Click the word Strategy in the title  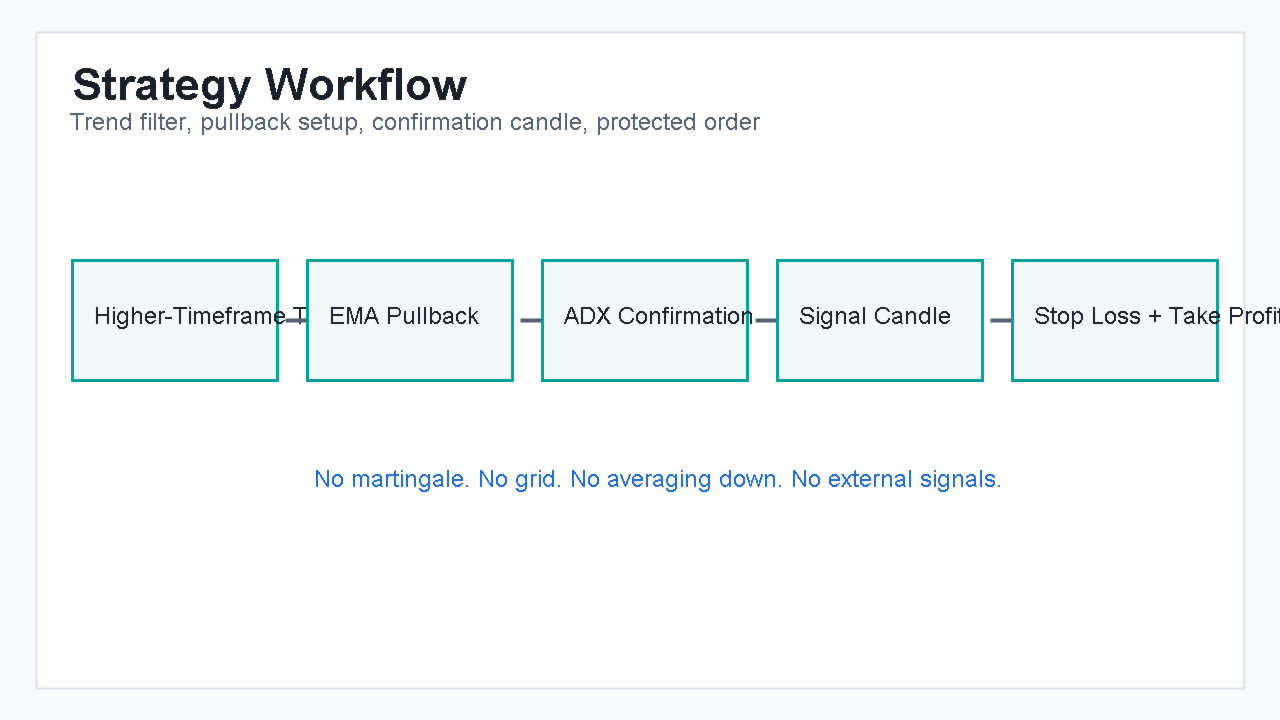tap(162, 86)
